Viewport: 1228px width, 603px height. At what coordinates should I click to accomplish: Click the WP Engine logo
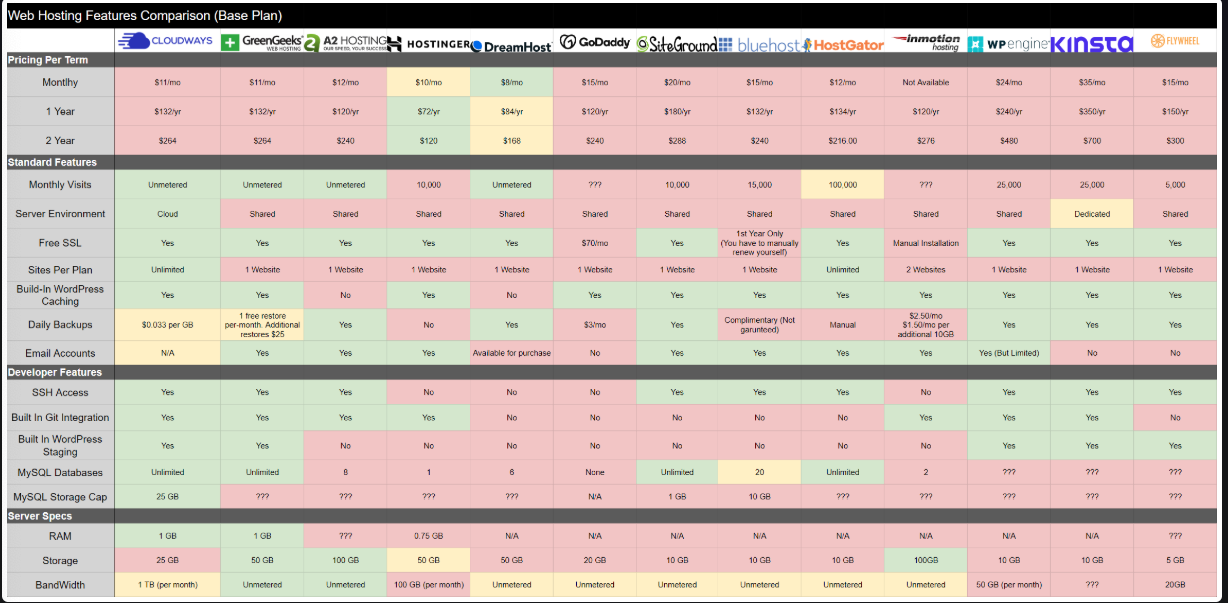coord(1009,45)
